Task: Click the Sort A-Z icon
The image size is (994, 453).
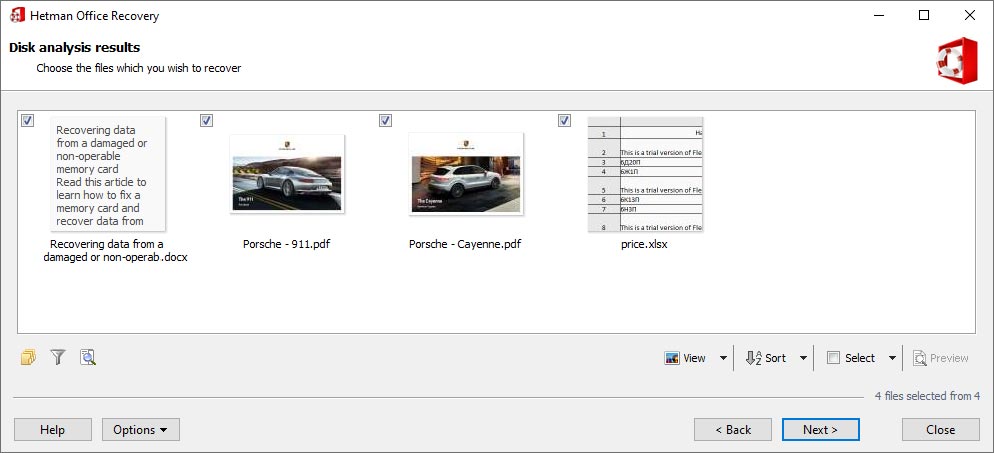Action: click(x=753, y=358)
